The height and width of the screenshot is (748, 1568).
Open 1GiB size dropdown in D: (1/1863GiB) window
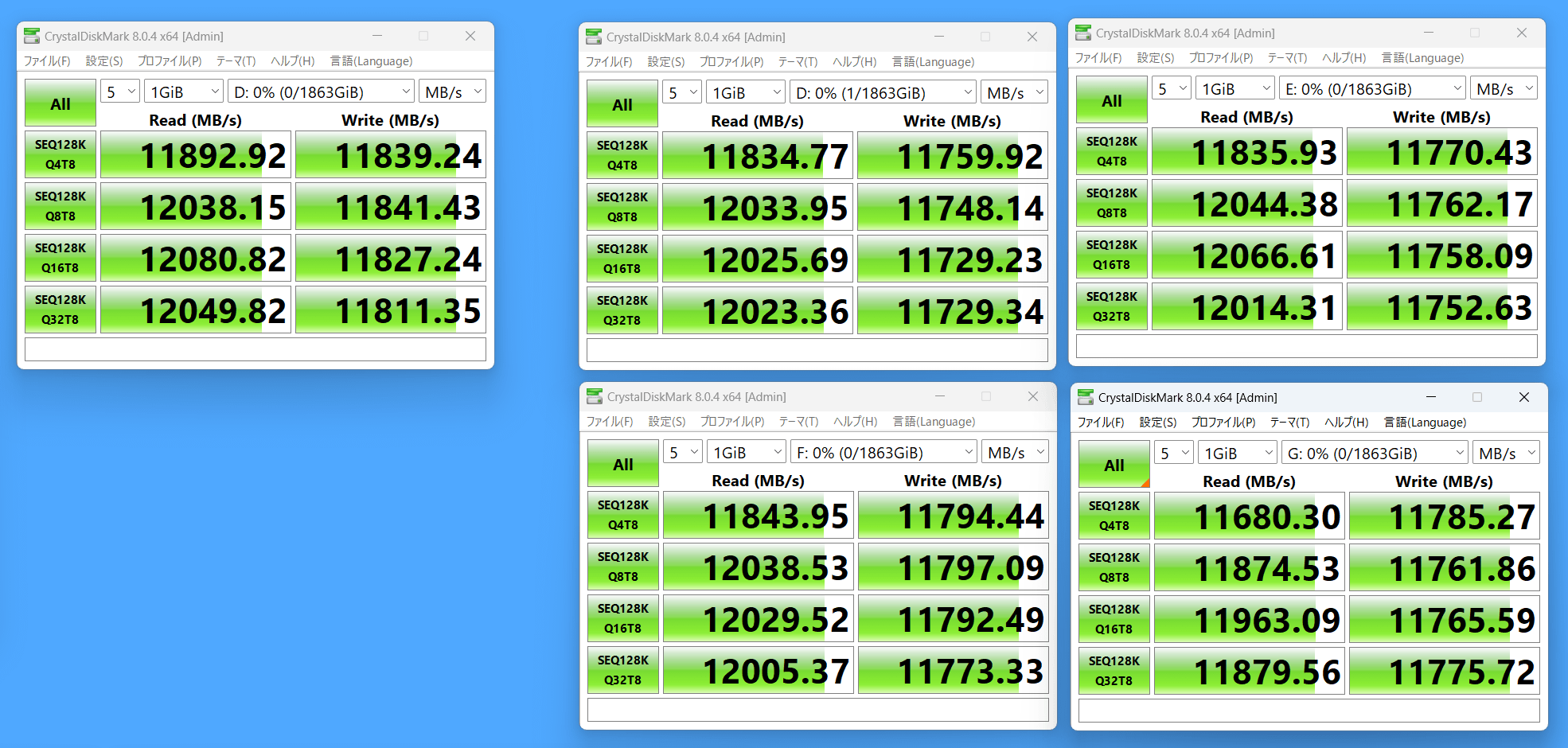pos(745,92)
